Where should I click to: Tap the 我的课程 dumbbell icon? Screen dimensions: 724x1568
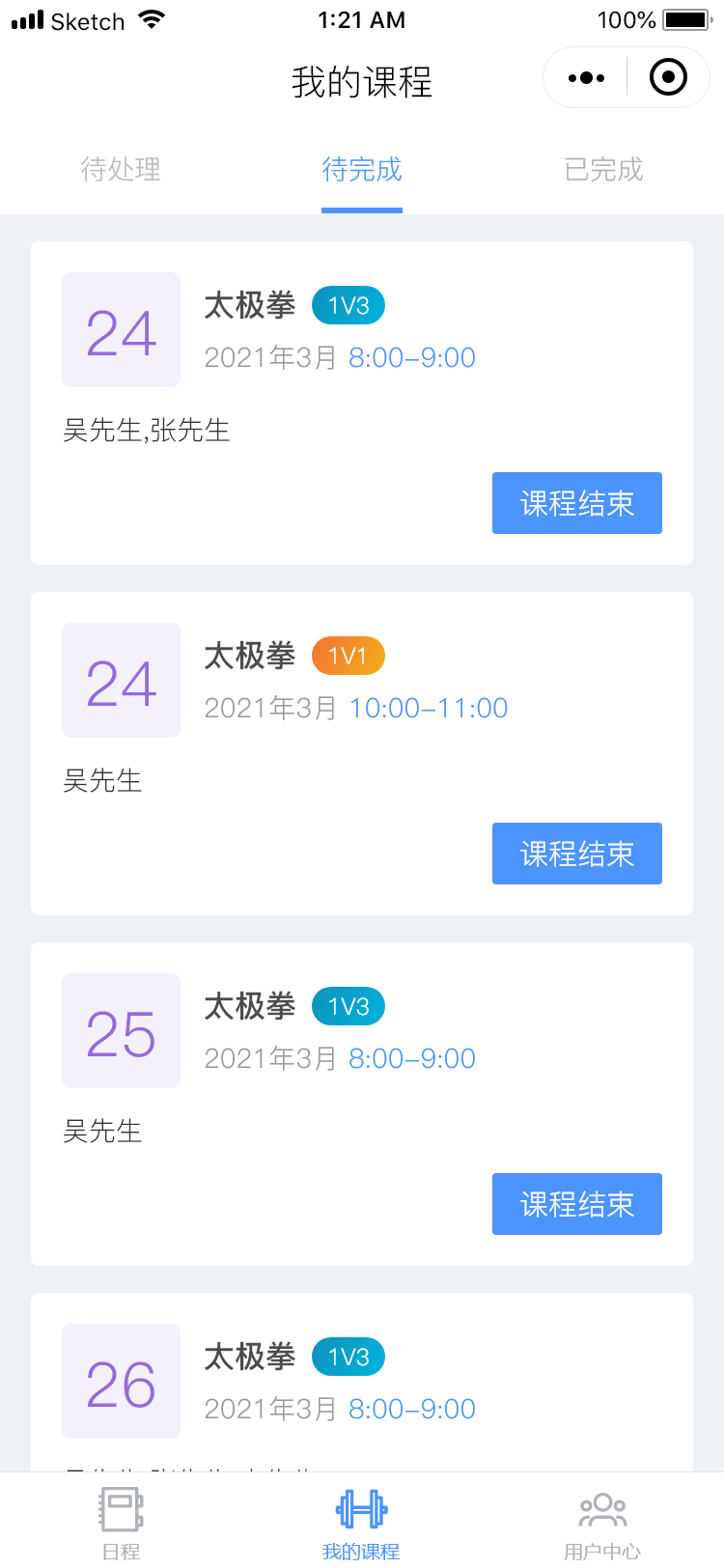[361, 1510]
